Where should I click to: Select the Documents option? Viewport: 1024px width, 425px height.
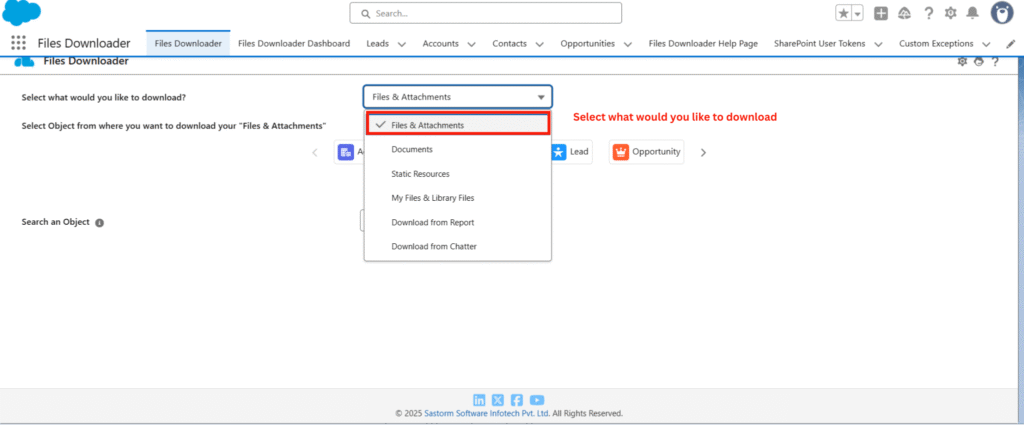(458, 150)
